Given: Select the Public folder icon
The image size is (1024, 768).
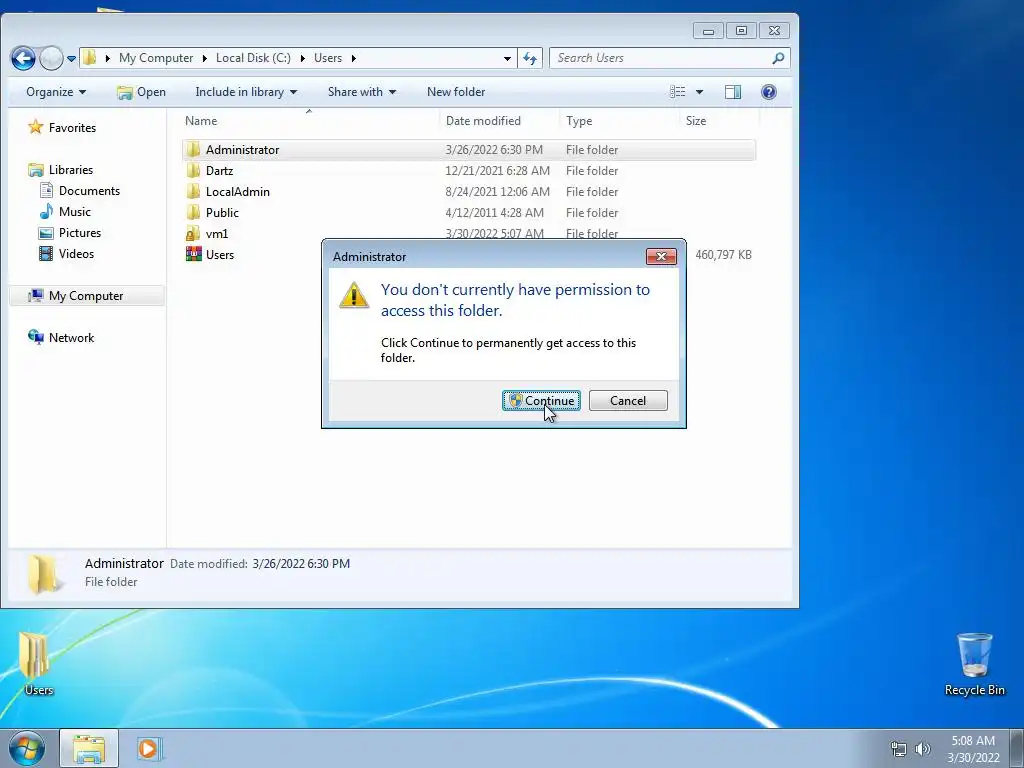Looking at the screenshot, I should [x=193, y=212].
